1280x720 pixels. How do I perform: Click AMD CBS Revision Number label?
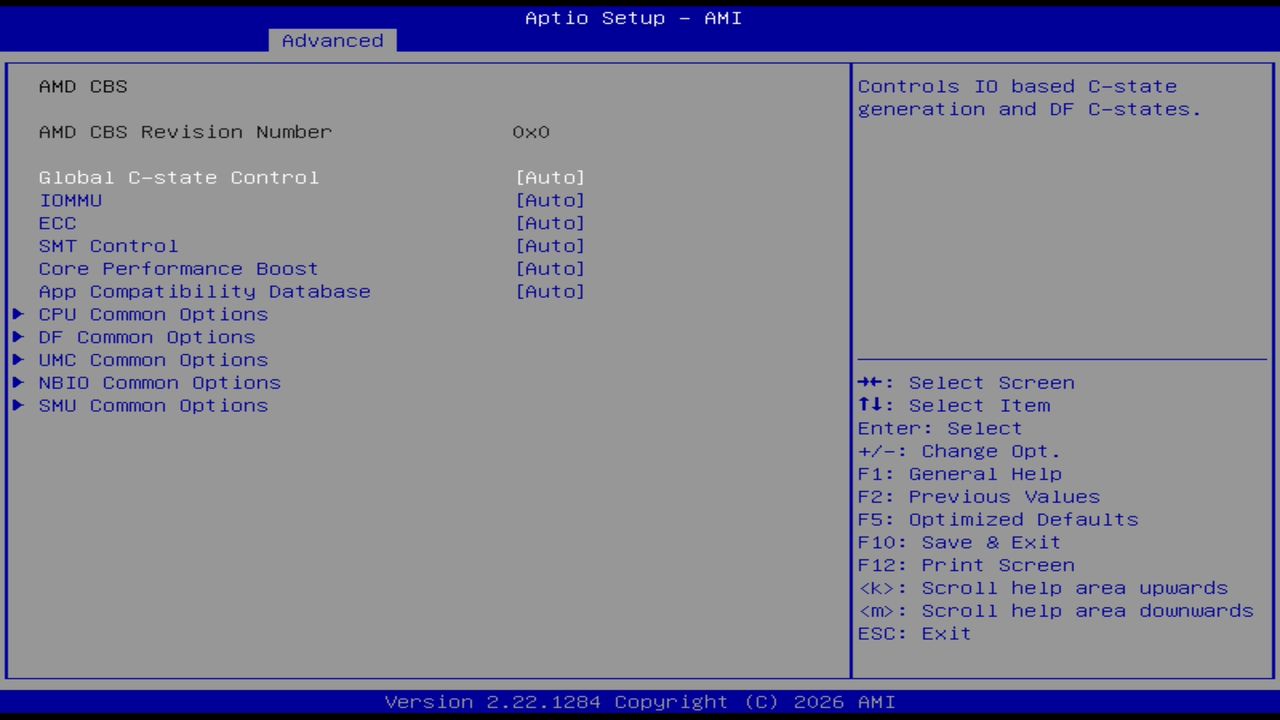tap(185, 132)
